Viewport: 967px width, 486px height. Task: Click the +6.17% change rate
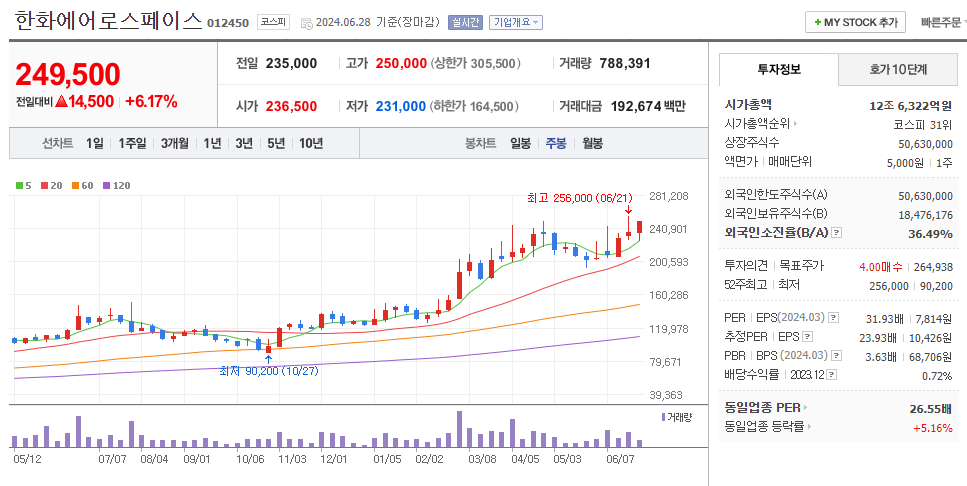click(x=151, y=101)
